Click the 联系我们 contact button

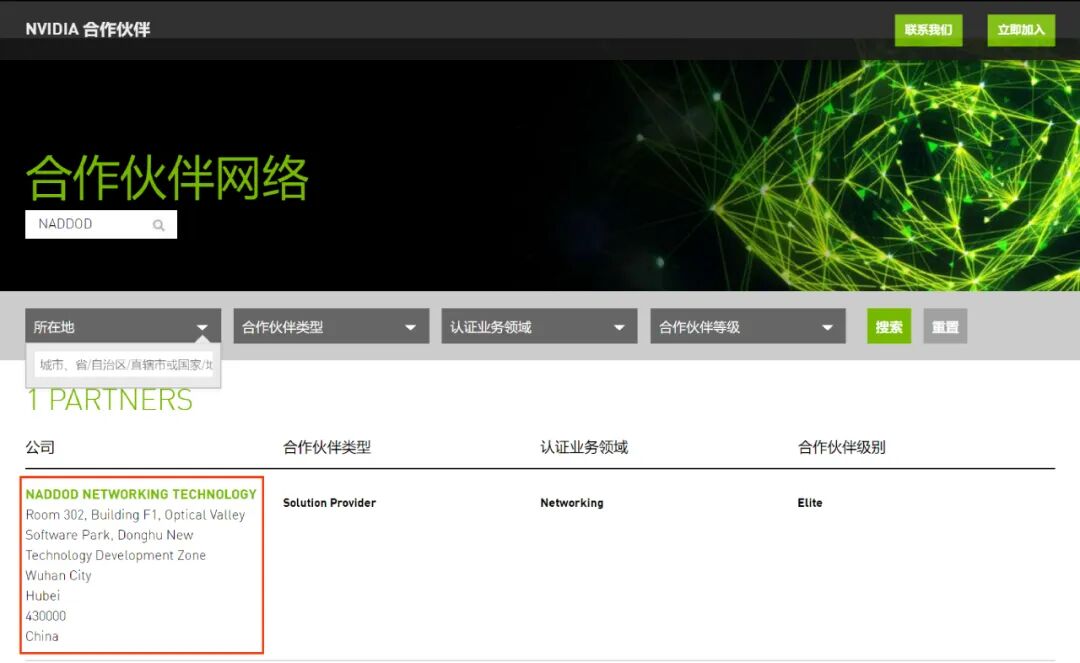(x=928, y=30)
